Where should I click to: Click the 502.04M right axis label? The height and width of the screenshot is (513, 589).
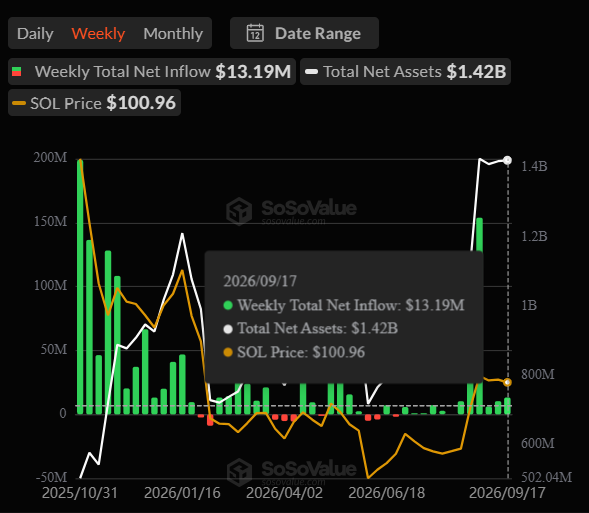point(547,477)
